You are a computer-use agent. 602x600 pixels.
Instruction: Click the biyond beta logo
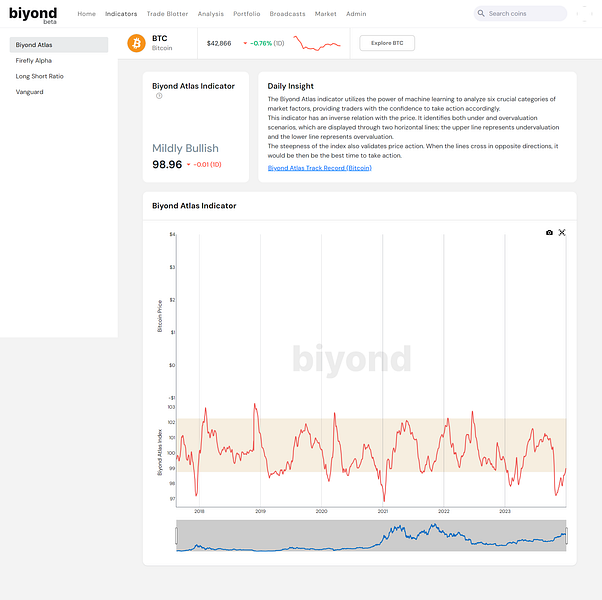coord(33,15)
